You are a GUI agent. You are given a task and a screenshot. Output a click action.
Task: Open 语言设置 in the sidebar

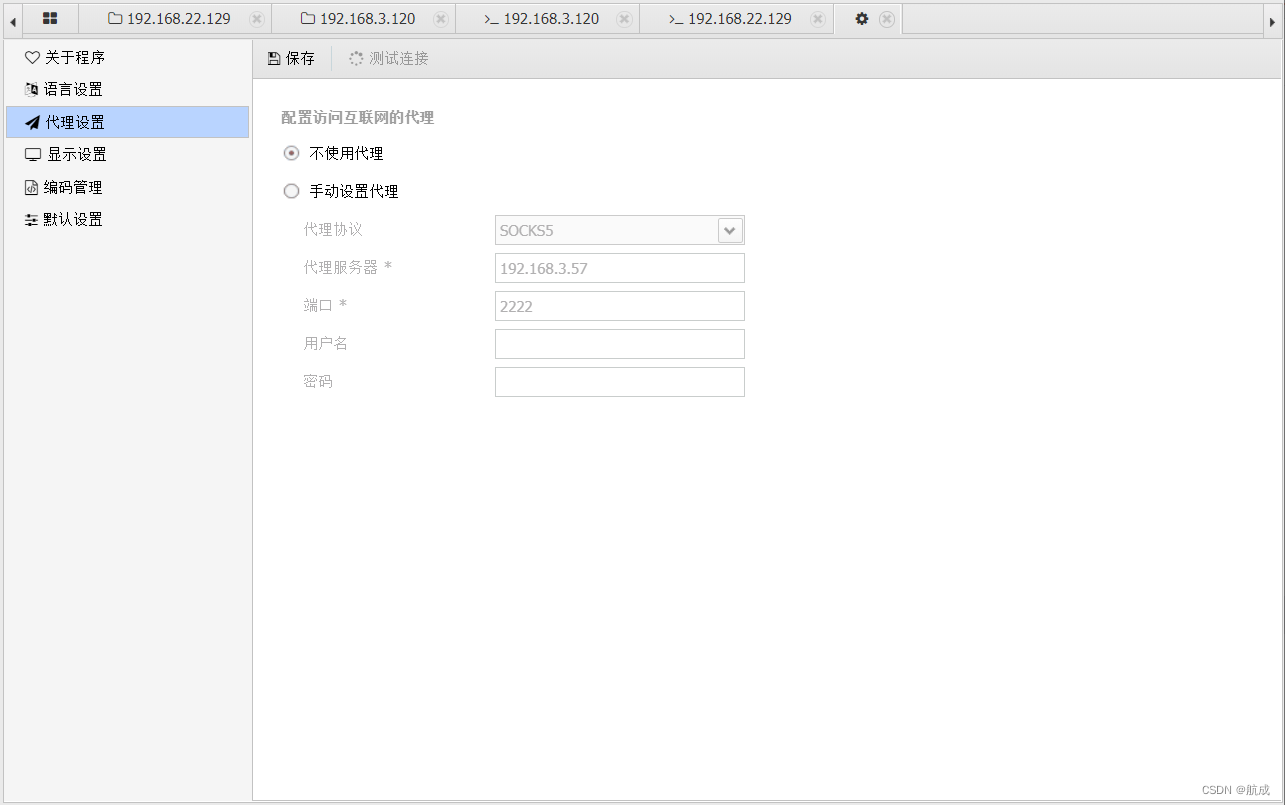tap(128, 90)
